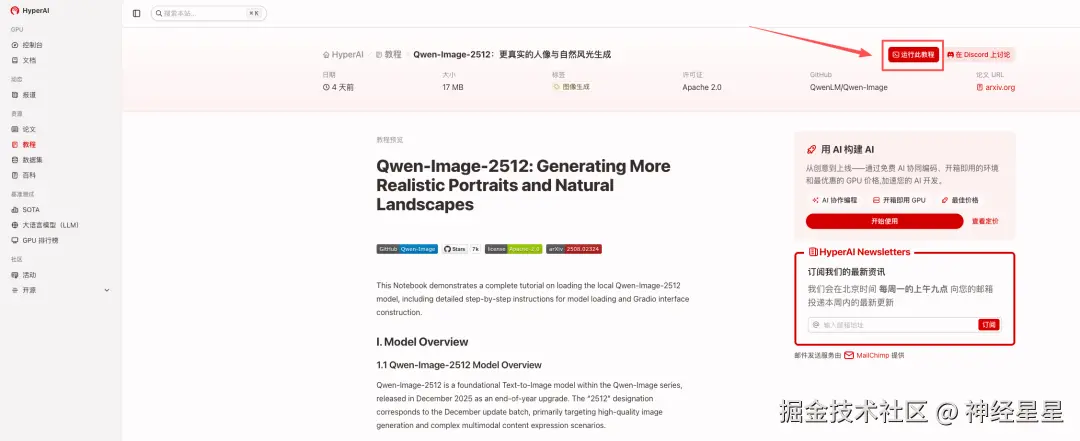
Task: Click 教程 breadcrumb link
Action: coord(388,54)
